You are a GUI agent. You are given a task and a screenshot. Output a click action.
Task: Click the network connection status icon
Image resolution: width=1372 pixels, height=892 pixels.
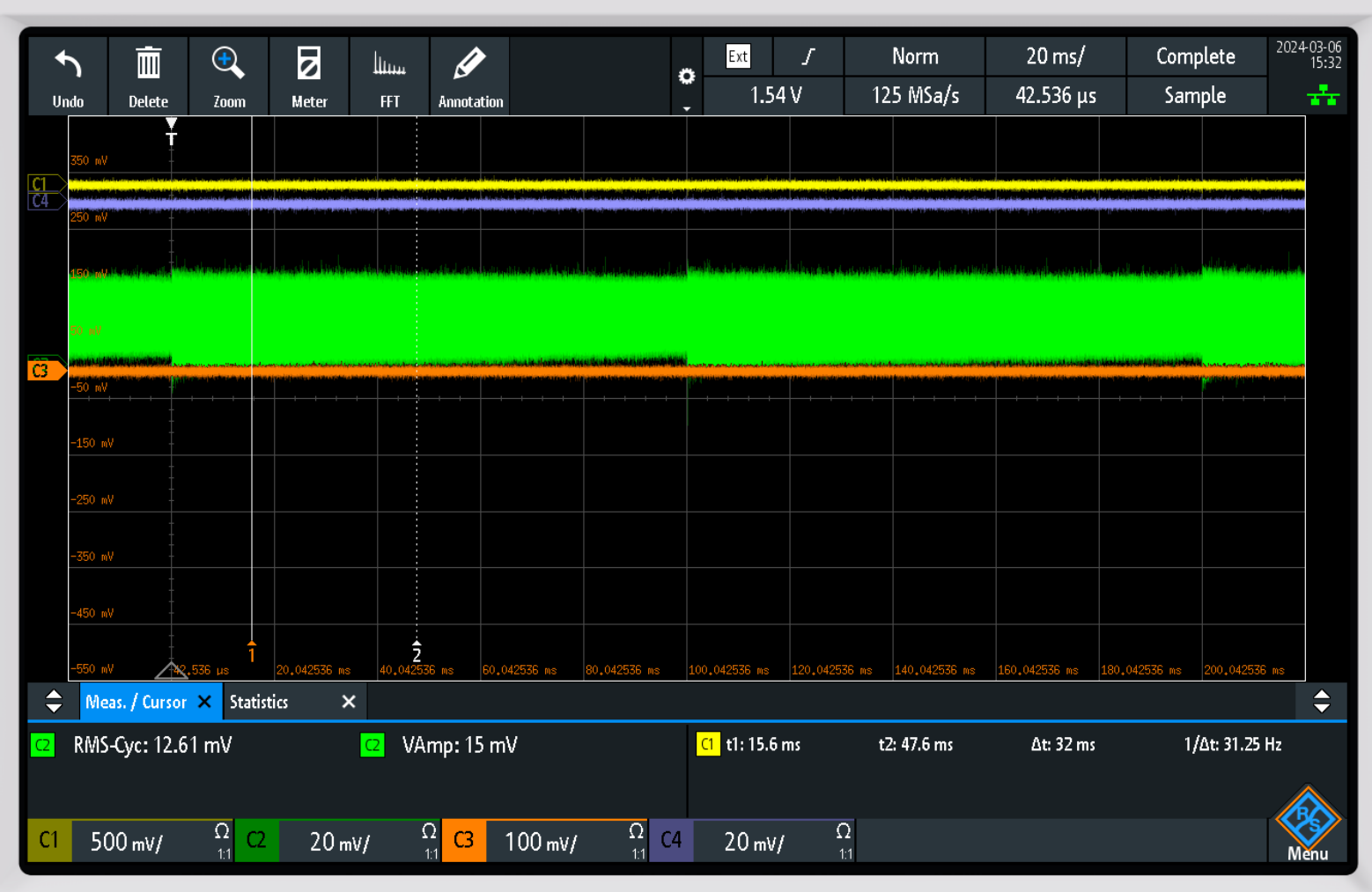(1323, 96)
